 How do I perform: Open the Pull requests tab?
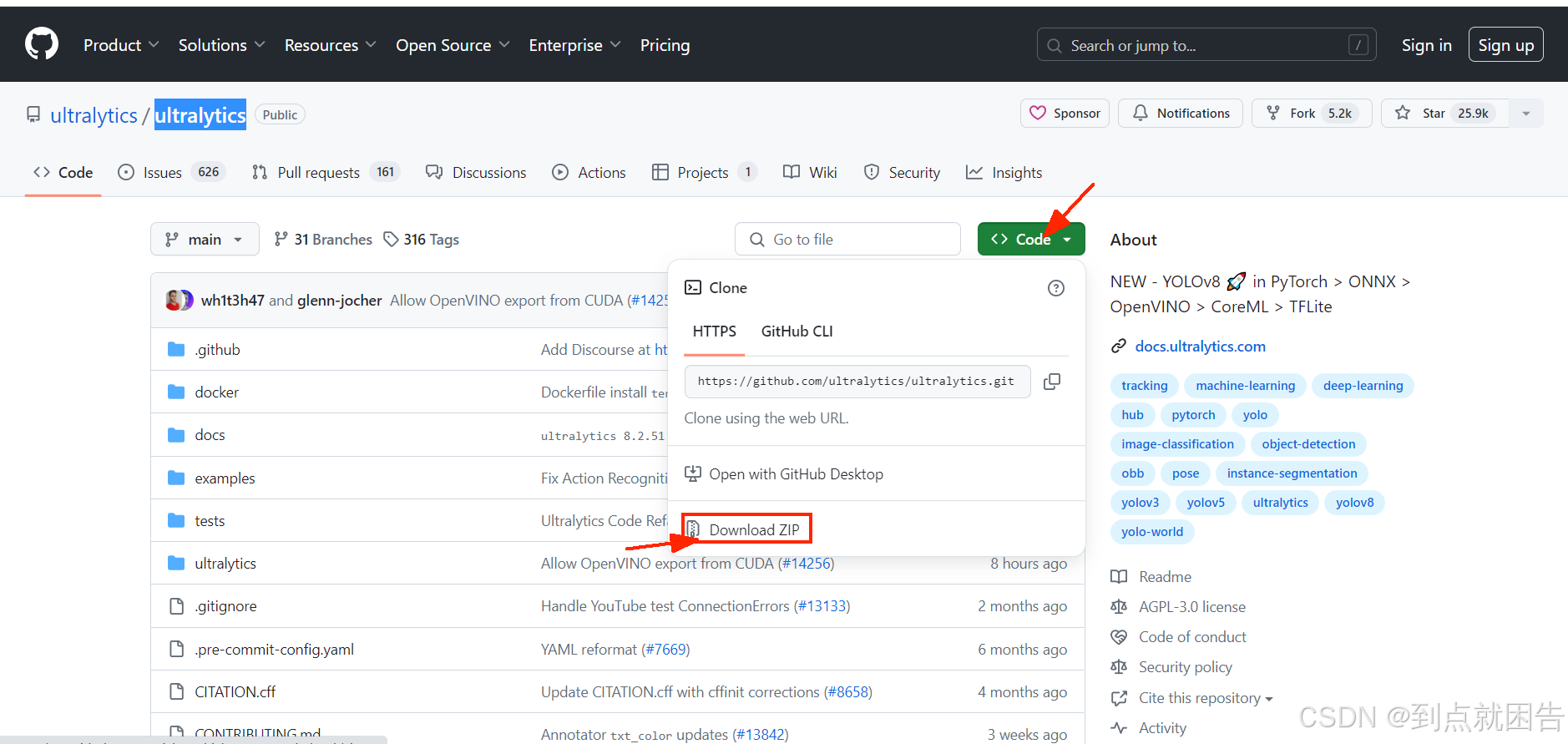click(326, 173)
